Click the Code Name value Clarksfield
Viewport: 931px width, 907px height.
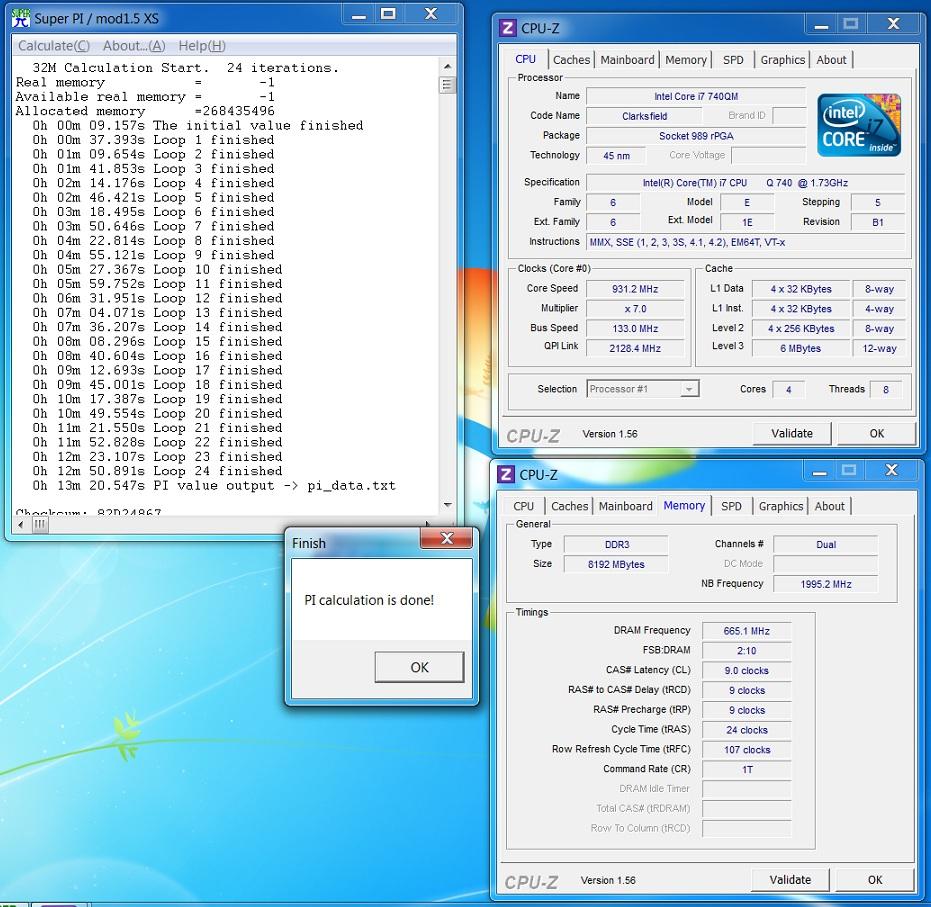click(644, 116)
